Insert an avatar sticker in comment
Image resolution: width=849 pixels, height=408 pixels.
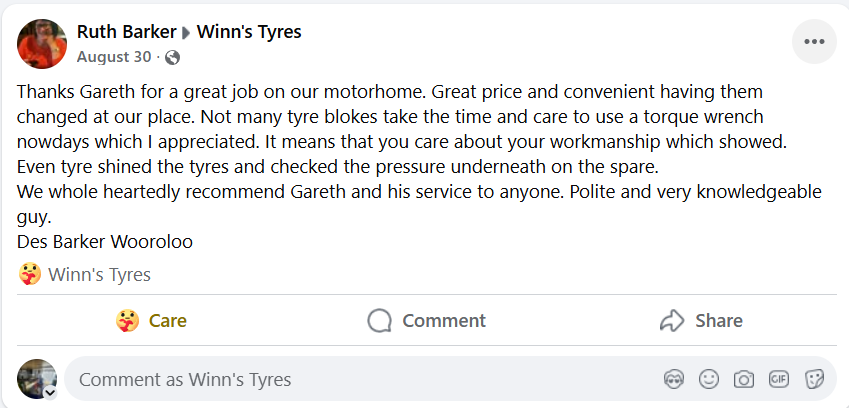[674, 379]
